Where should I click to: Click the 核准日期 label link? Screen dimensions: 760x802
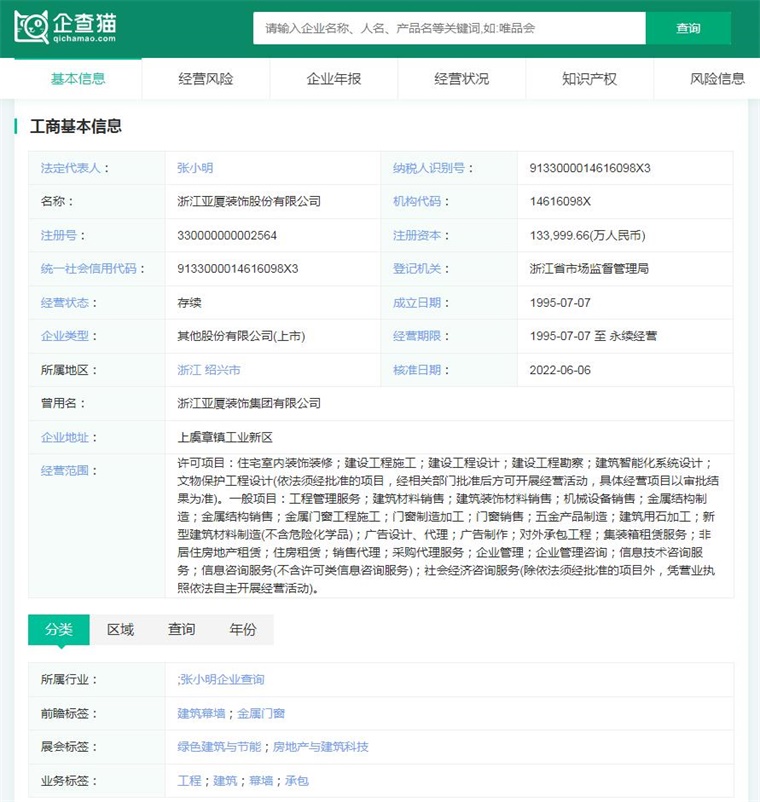point(417,370)
